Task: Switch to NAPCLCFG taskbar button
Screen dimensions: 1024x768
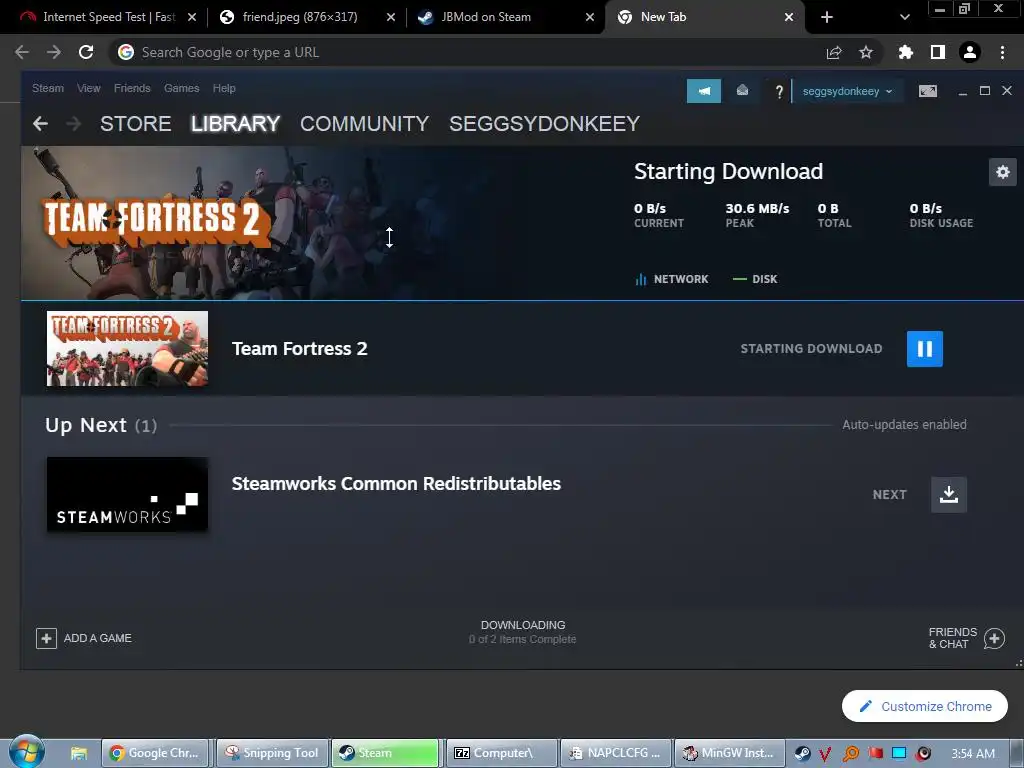Action: 616,753
